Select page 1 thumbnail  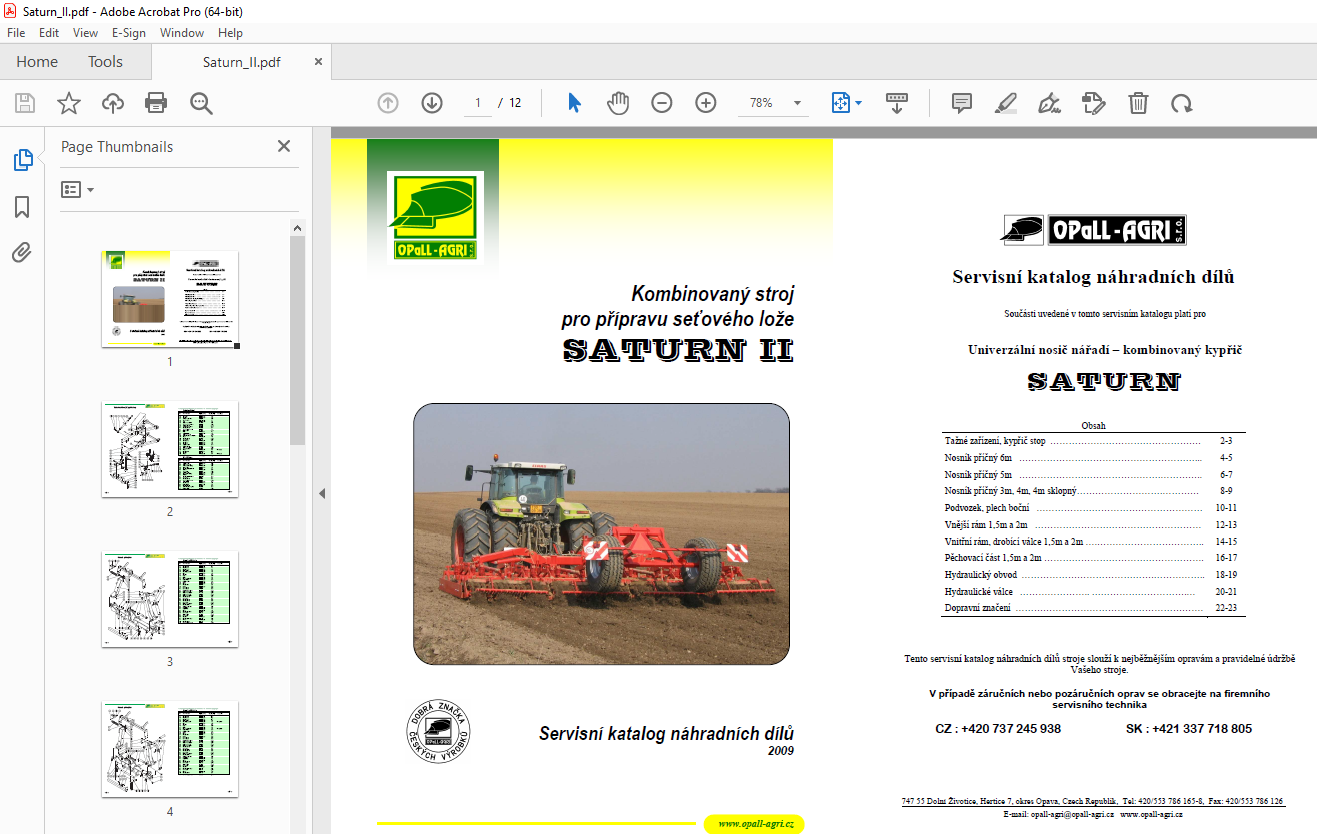pos(170,299)
